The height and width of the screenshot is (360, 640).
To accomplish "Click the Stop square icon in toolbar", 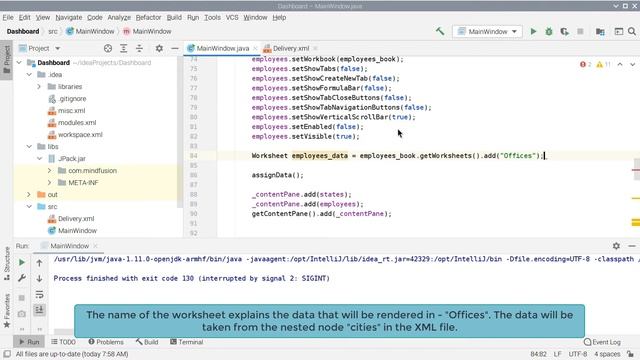I will click(580, 31).
